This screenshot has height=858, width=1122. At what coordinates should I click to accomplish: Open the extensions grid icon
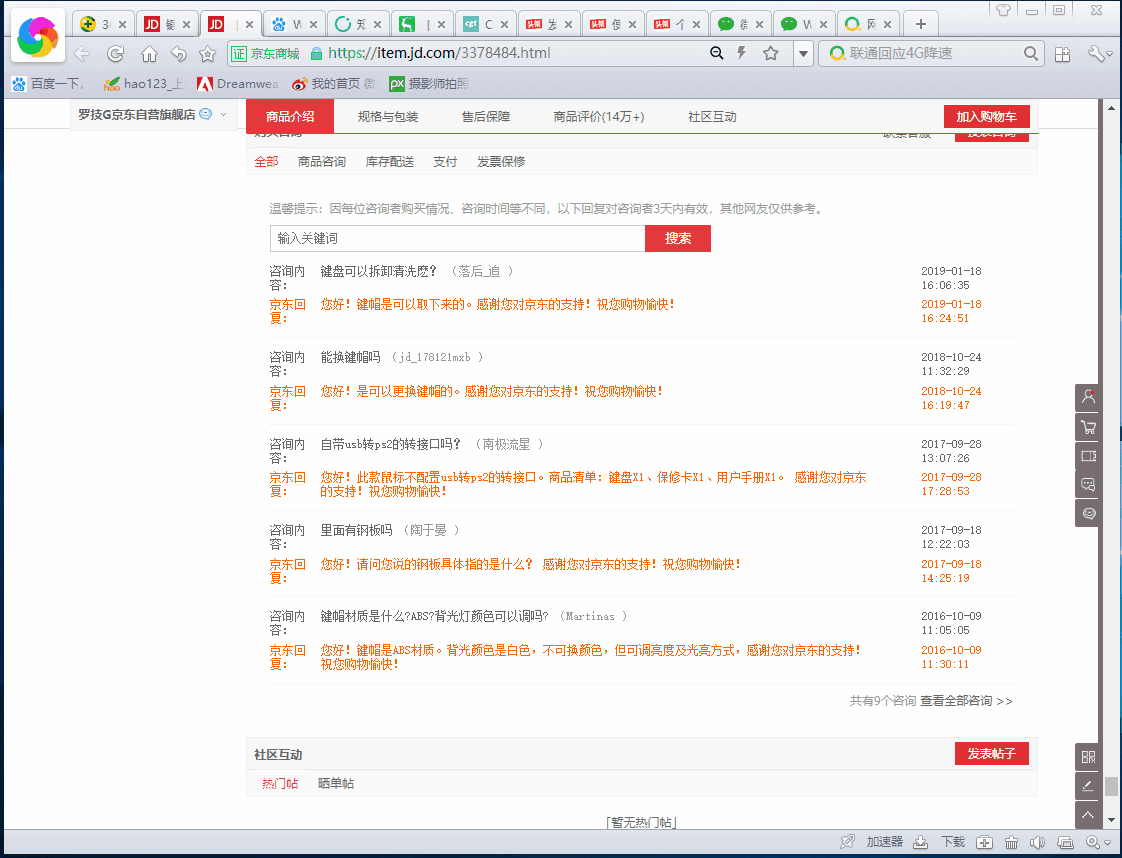tap(1063, 54)
